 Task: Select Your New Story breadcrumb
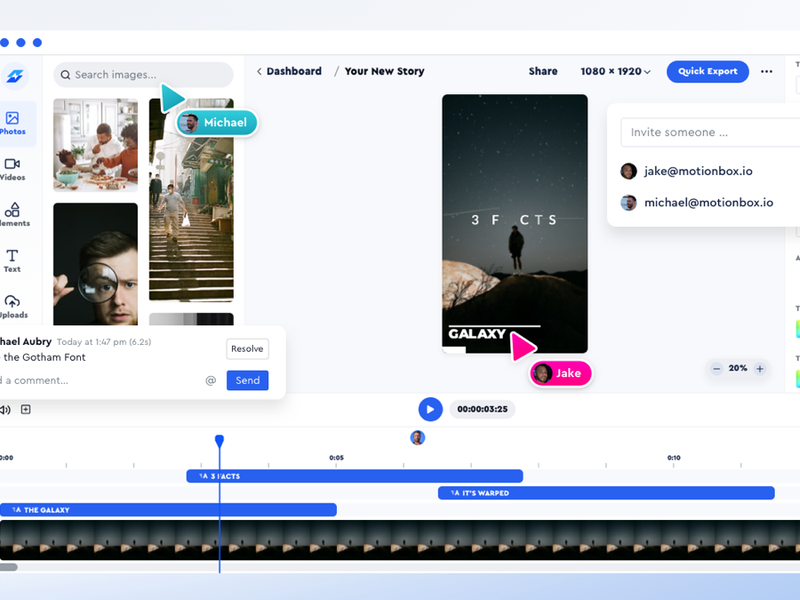tap(384, 71)
